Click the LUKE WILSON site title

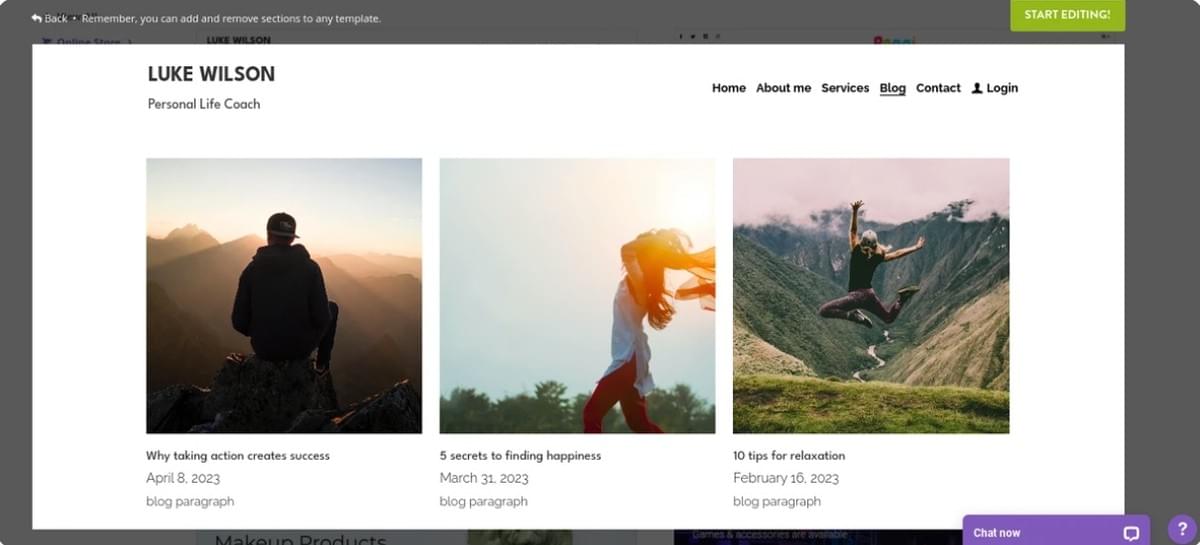coord(211,74)
